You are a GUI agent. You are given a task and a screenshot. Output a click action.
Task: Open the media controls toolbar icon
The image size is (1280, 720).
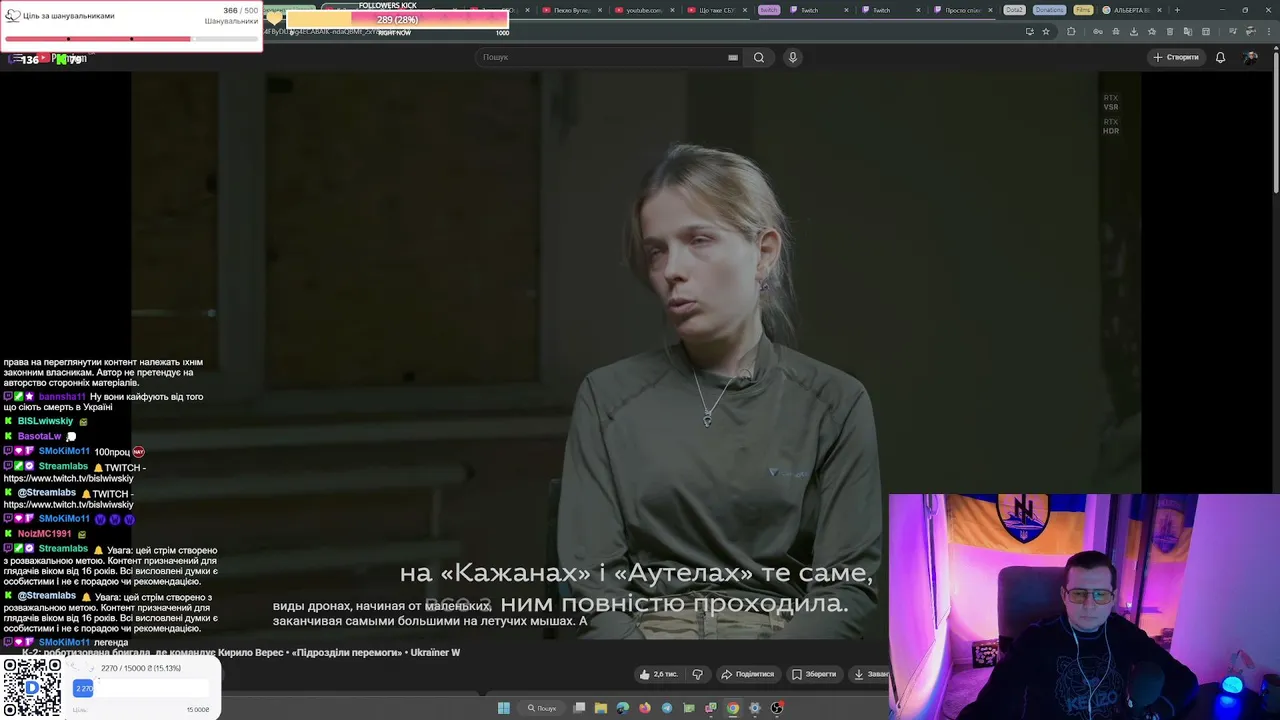point(1233,31)
